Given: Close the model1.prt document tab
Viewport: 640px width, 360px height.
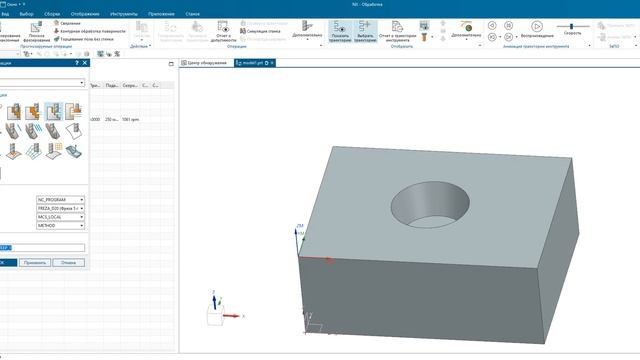Looking at the screenshot, I should [272, 63].
